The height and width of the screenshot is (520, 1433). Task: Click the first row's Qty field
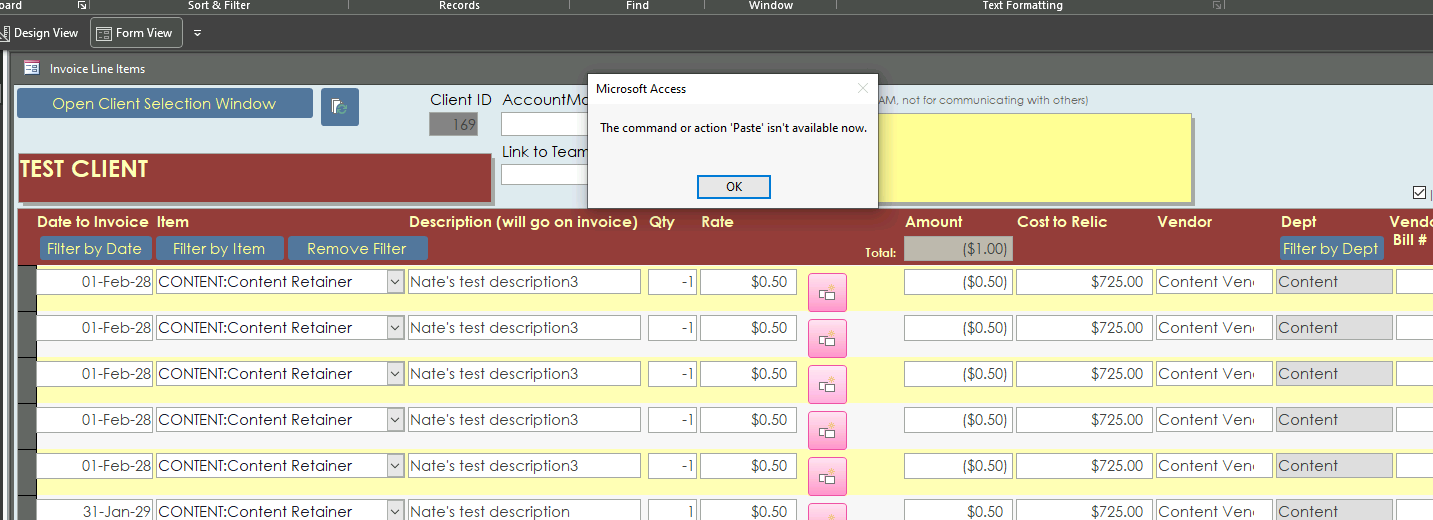pos(672,282)
